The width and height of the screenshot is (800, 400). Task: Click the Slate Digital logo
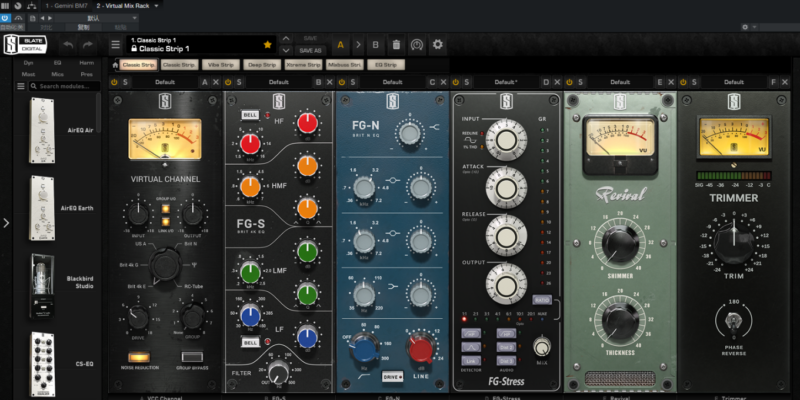(x=26, y=44)
